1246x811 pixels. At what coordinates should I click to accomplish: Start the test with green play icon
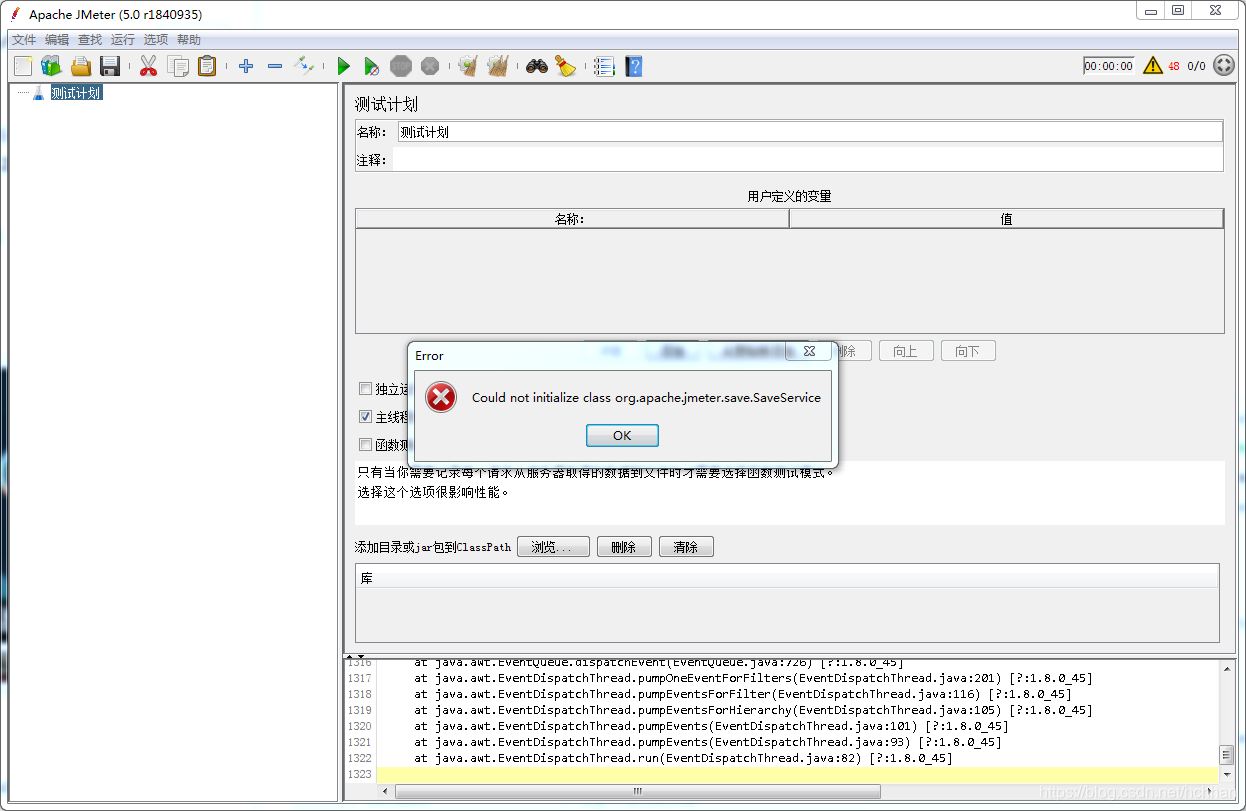tap(343, 66)
